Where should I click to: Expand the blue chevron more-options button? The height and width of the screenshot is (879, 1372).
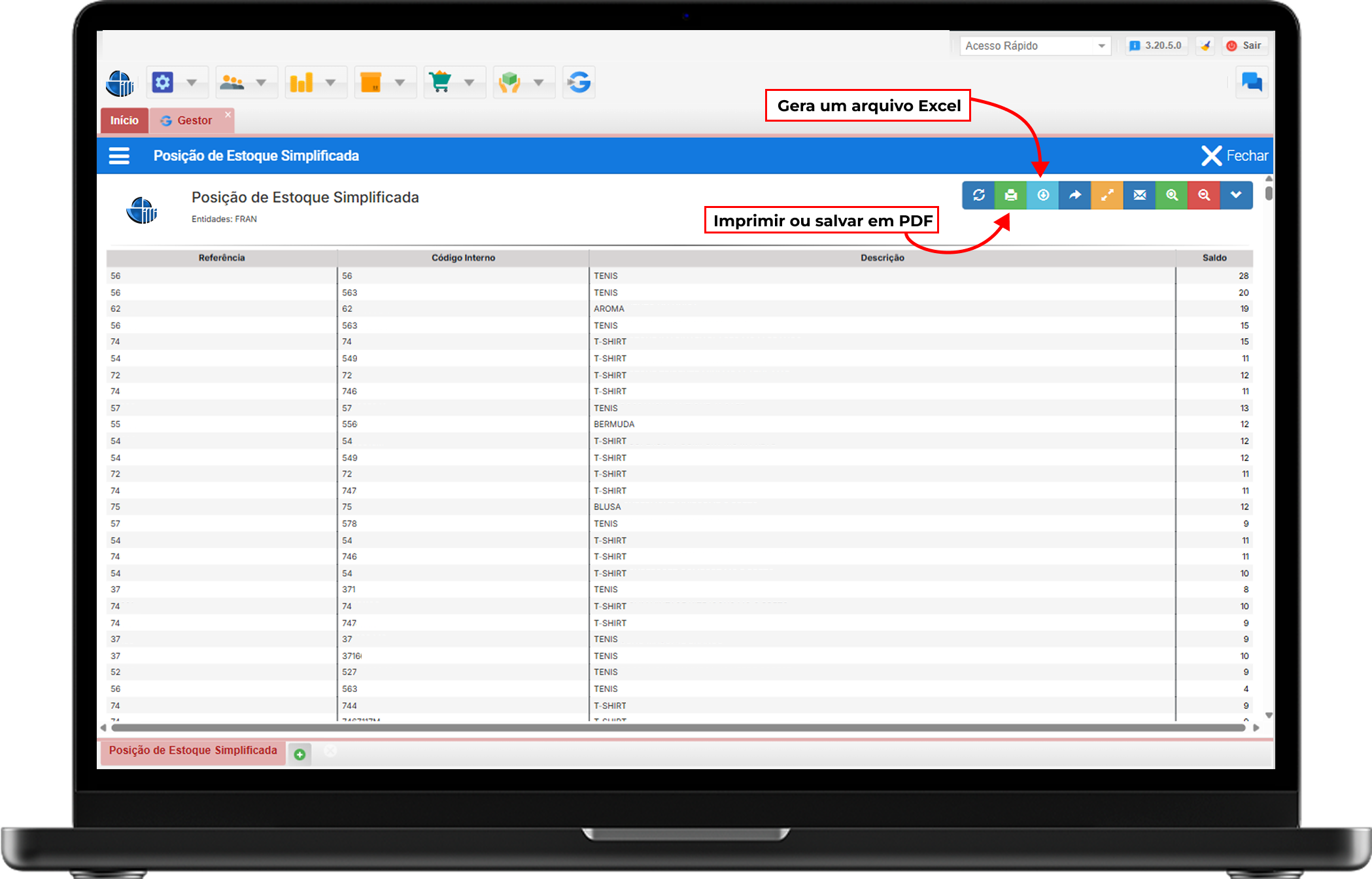click(x=1236, y=195)
